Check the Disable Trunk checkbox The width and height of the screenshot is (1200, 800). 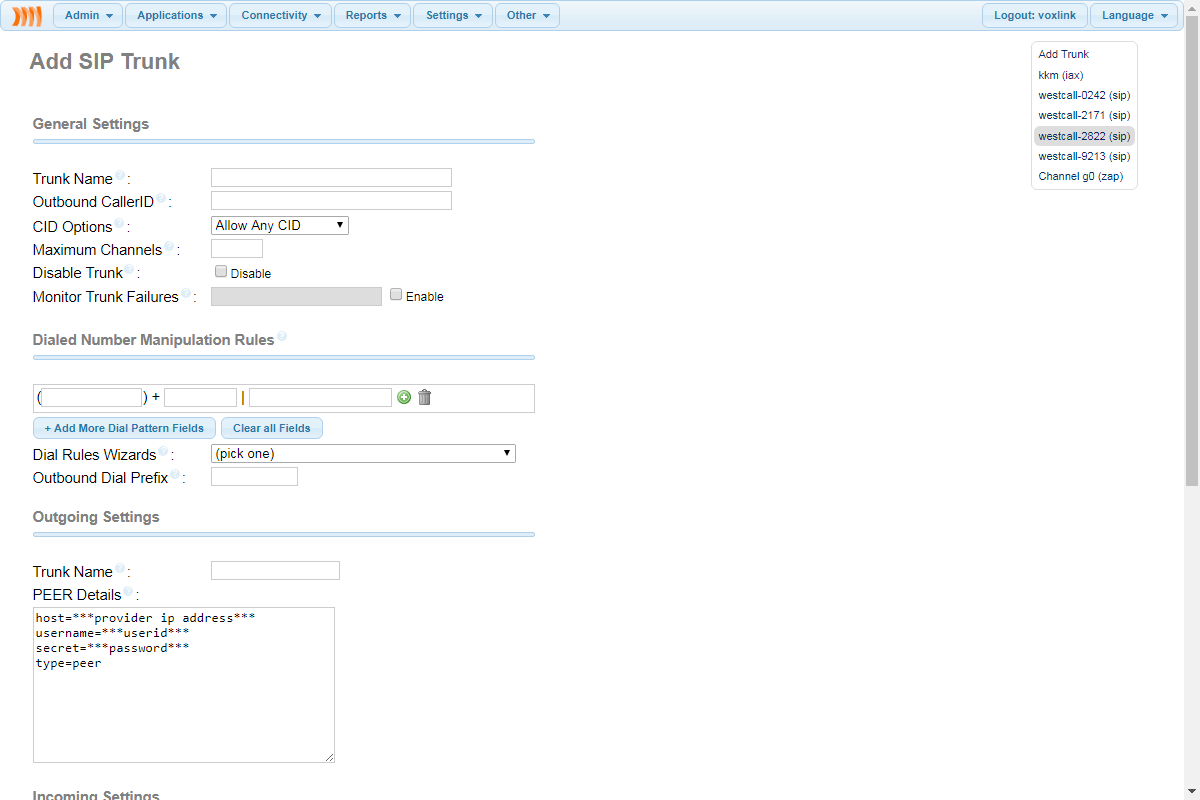point(221,271)
